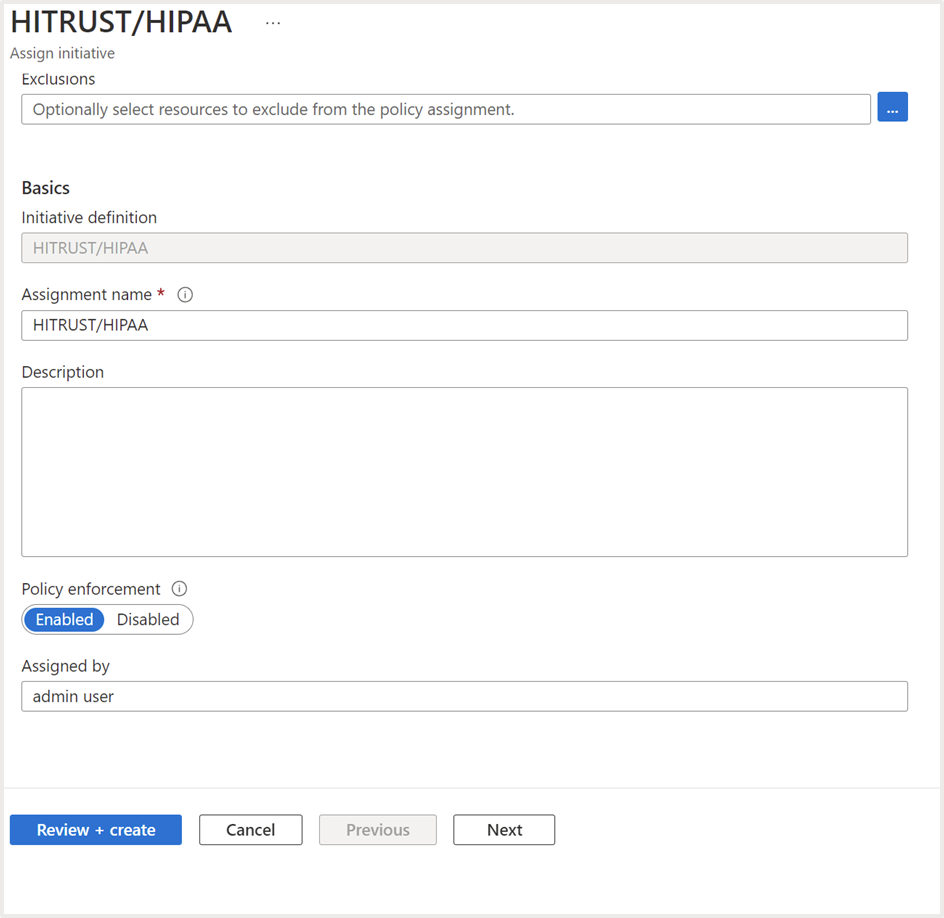The width and height of the screenshot is (944, 918).
Task: Click the info icon next to Assignment name
Action: (184, 295)
